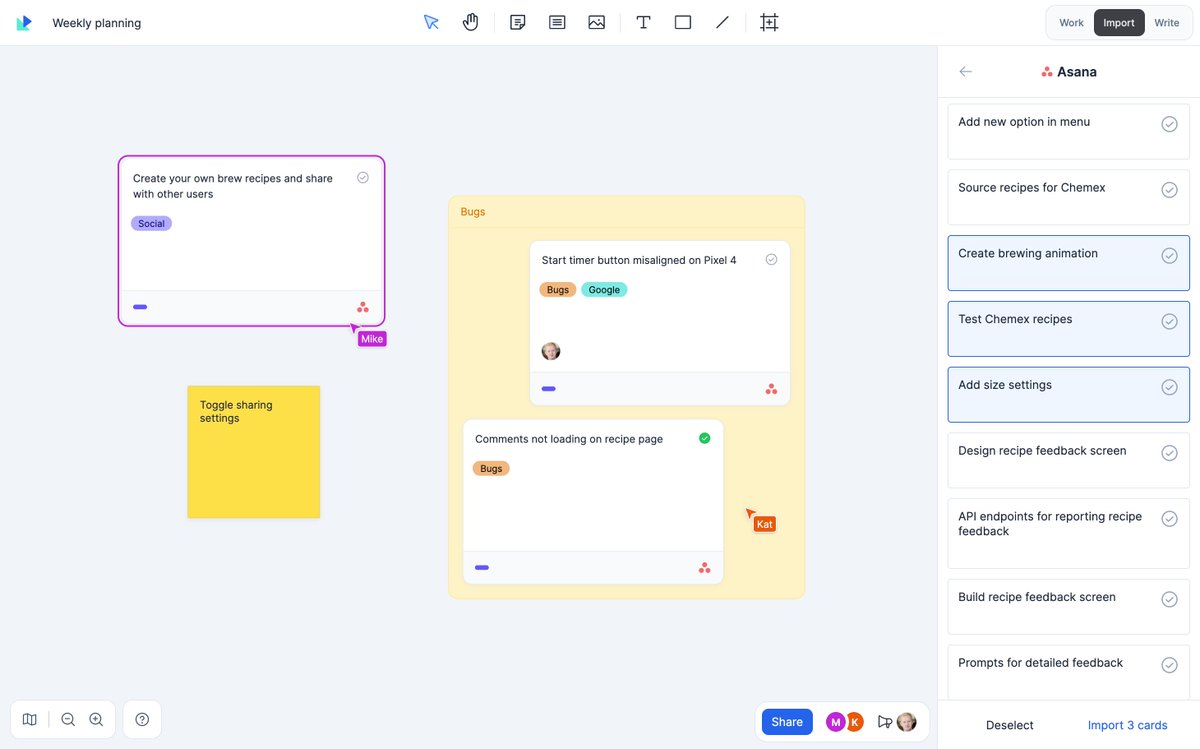Screen dimensions: 1200x749
Task: Check off API endpoints for reporting task
Action: point(1169,519)
